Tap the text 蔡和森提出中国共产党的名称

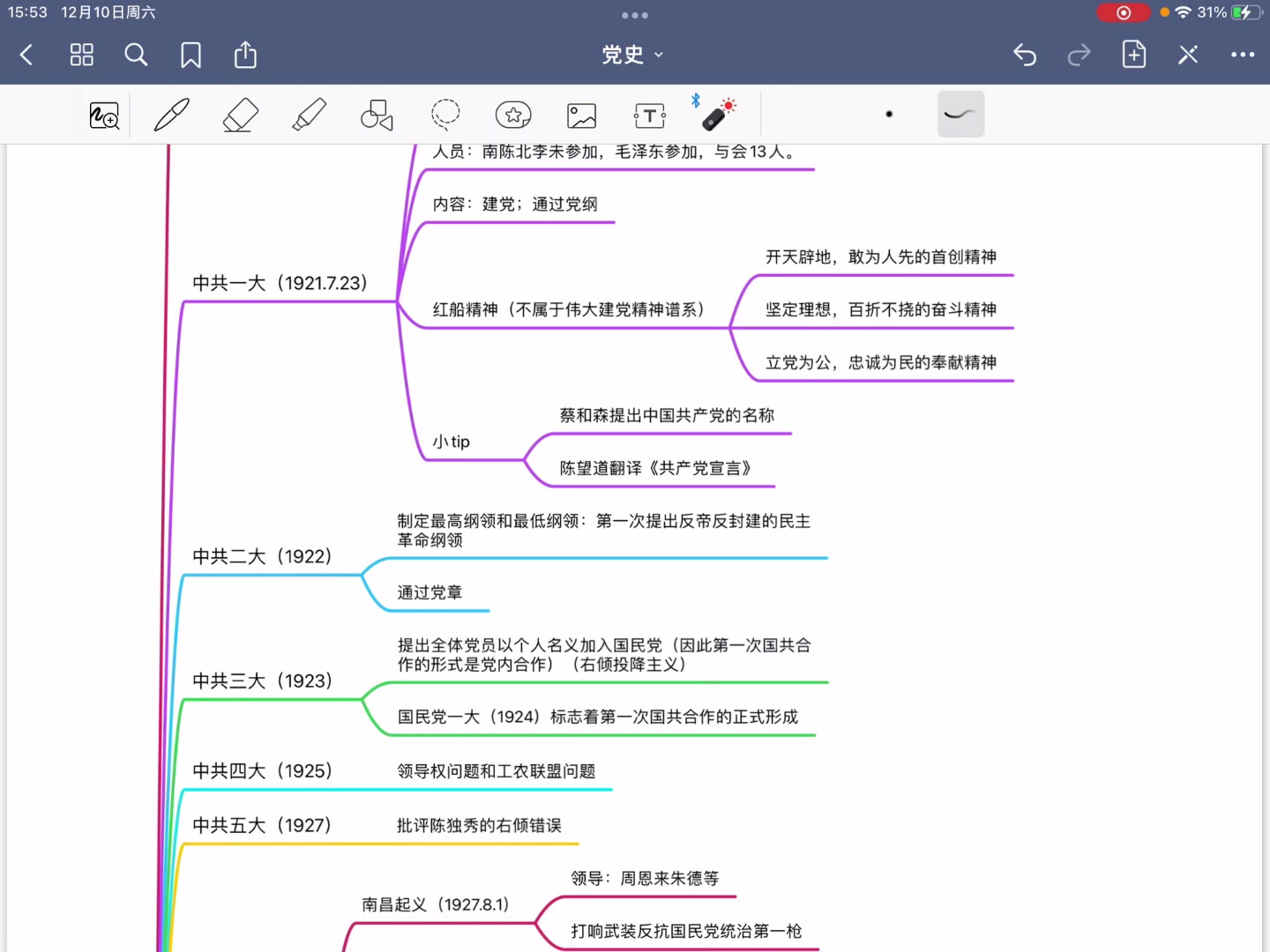[x=667, y=415]
